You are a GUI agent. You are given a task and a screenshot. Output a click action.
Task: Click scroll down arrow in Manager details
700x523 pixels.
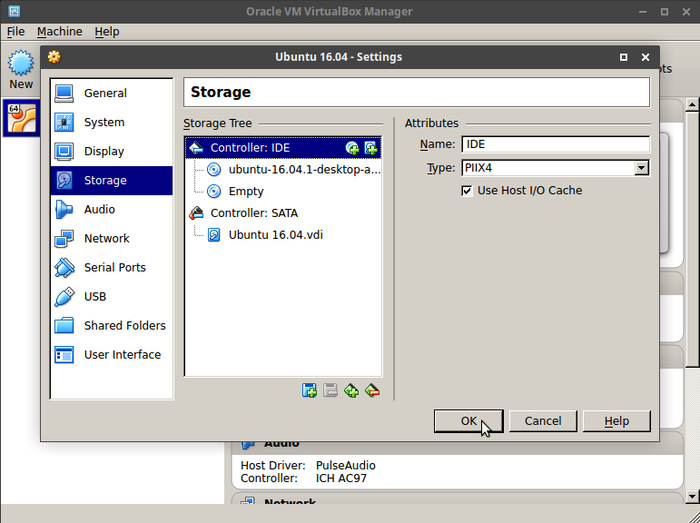click(692, 495)
